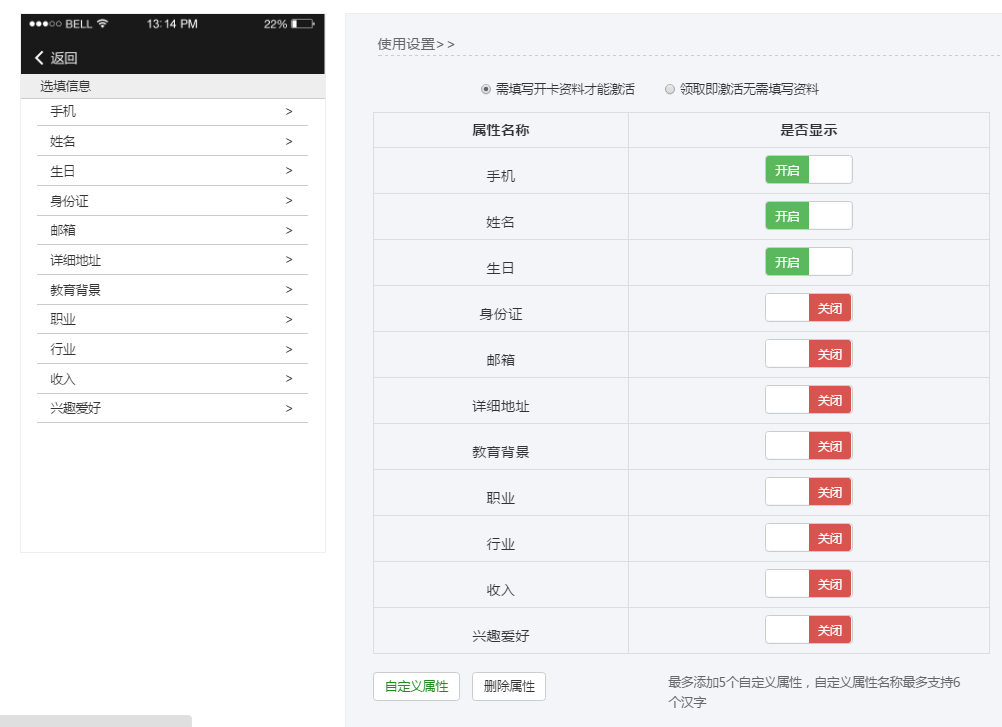Tap the 13:14 PM clock in phone status bar

pos(172,24)
